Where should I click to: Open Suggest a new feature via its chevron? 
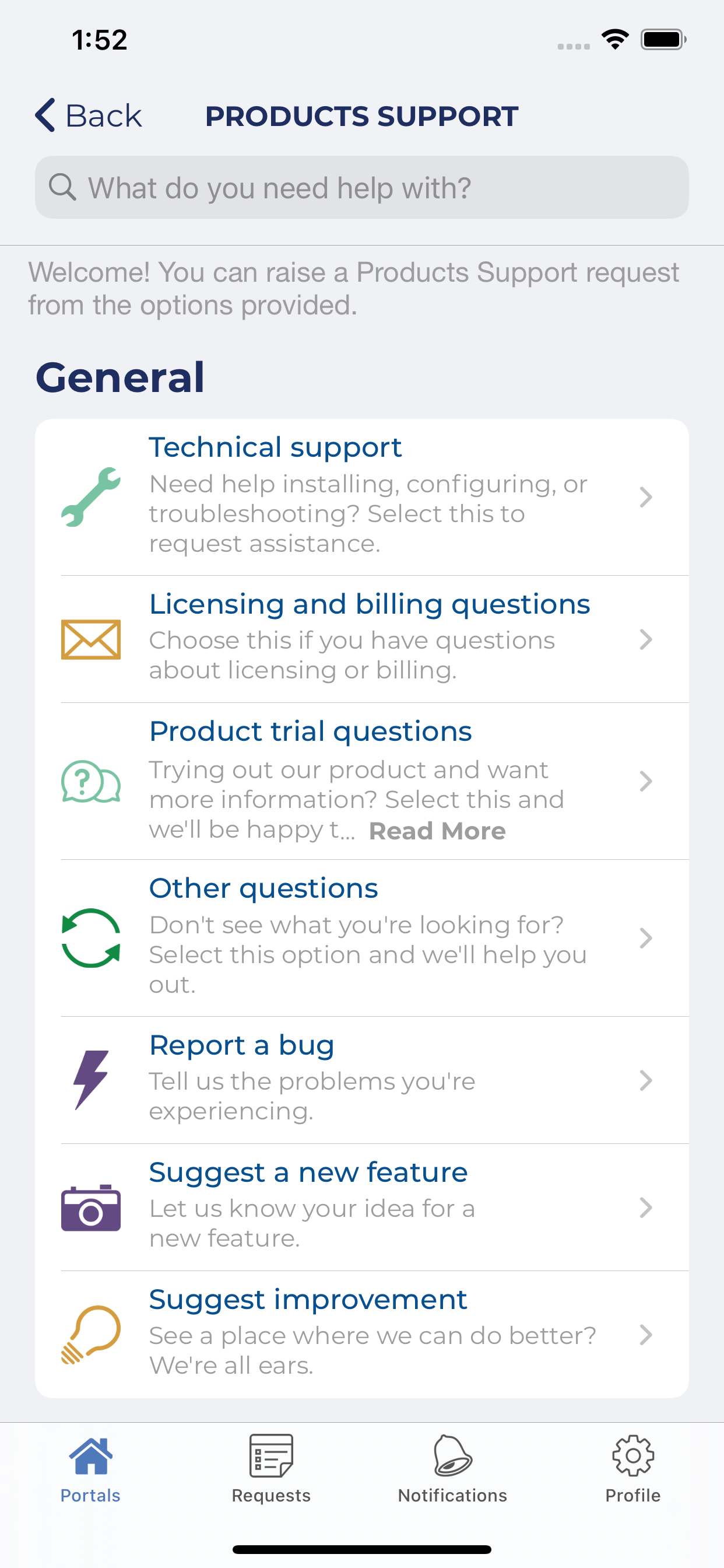645,1207
